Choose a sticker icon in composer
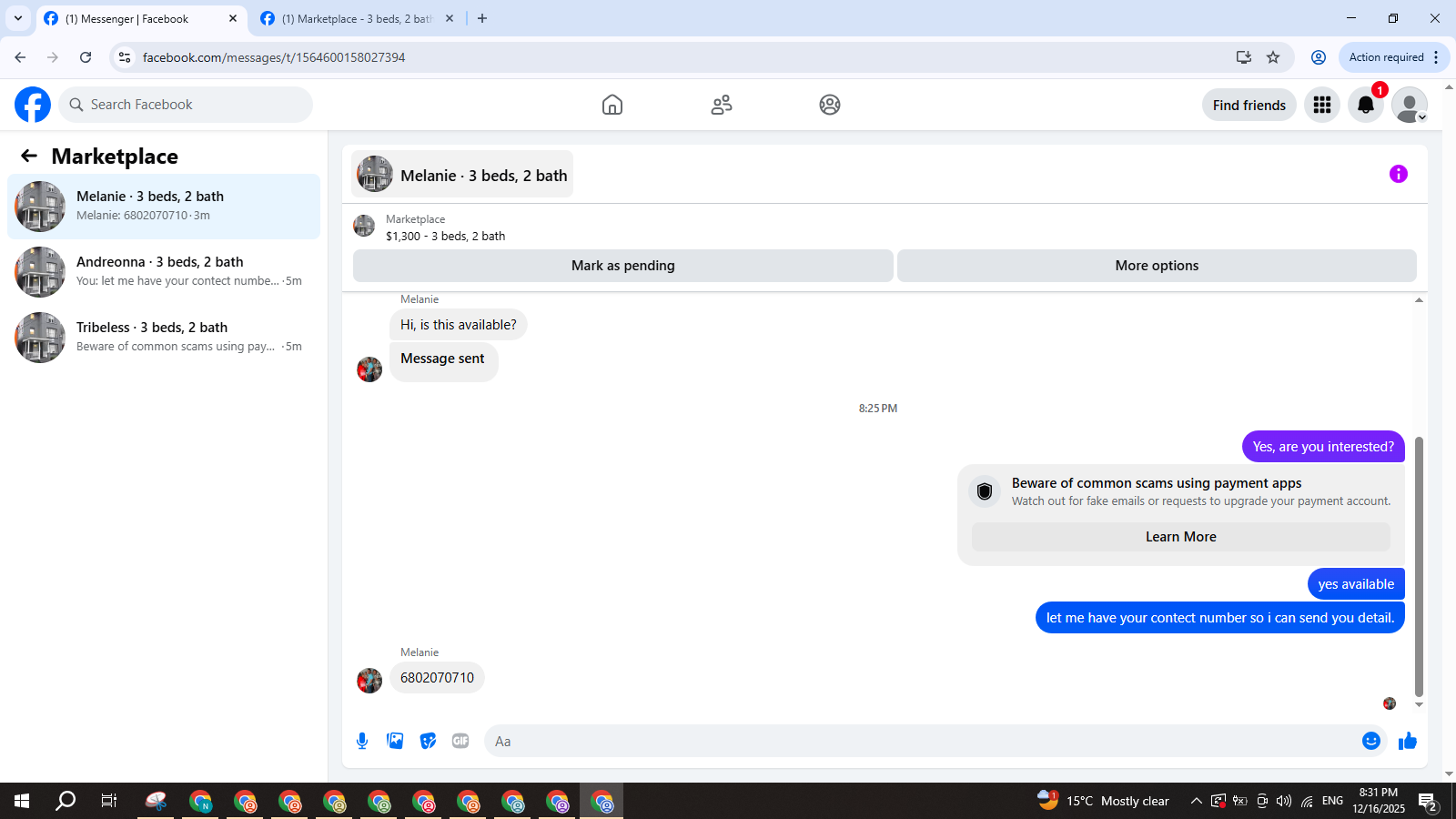The image size is (1456, 819). click(428, 741)
